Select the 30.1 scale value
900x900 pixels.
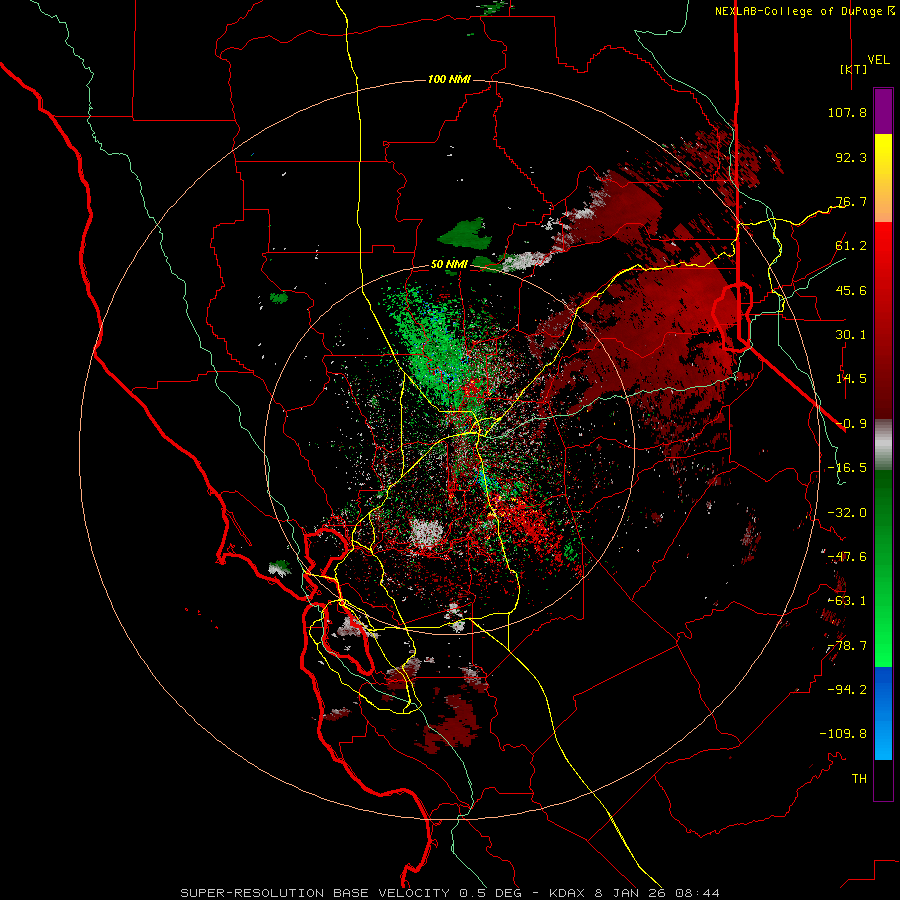[x=851, y=335]
